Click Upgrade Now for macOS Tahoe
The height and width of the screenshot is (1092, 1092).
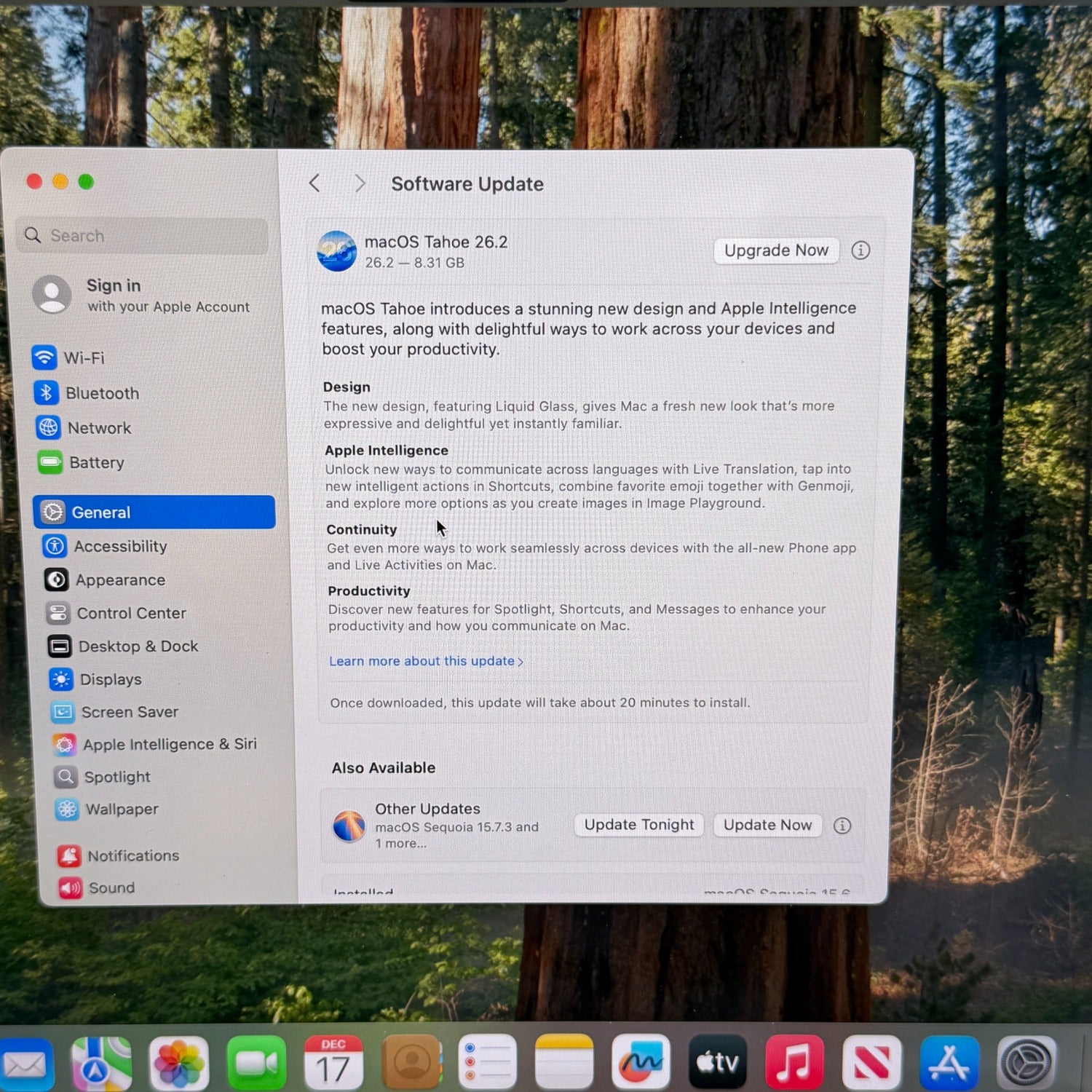click(x=775, y=250)
